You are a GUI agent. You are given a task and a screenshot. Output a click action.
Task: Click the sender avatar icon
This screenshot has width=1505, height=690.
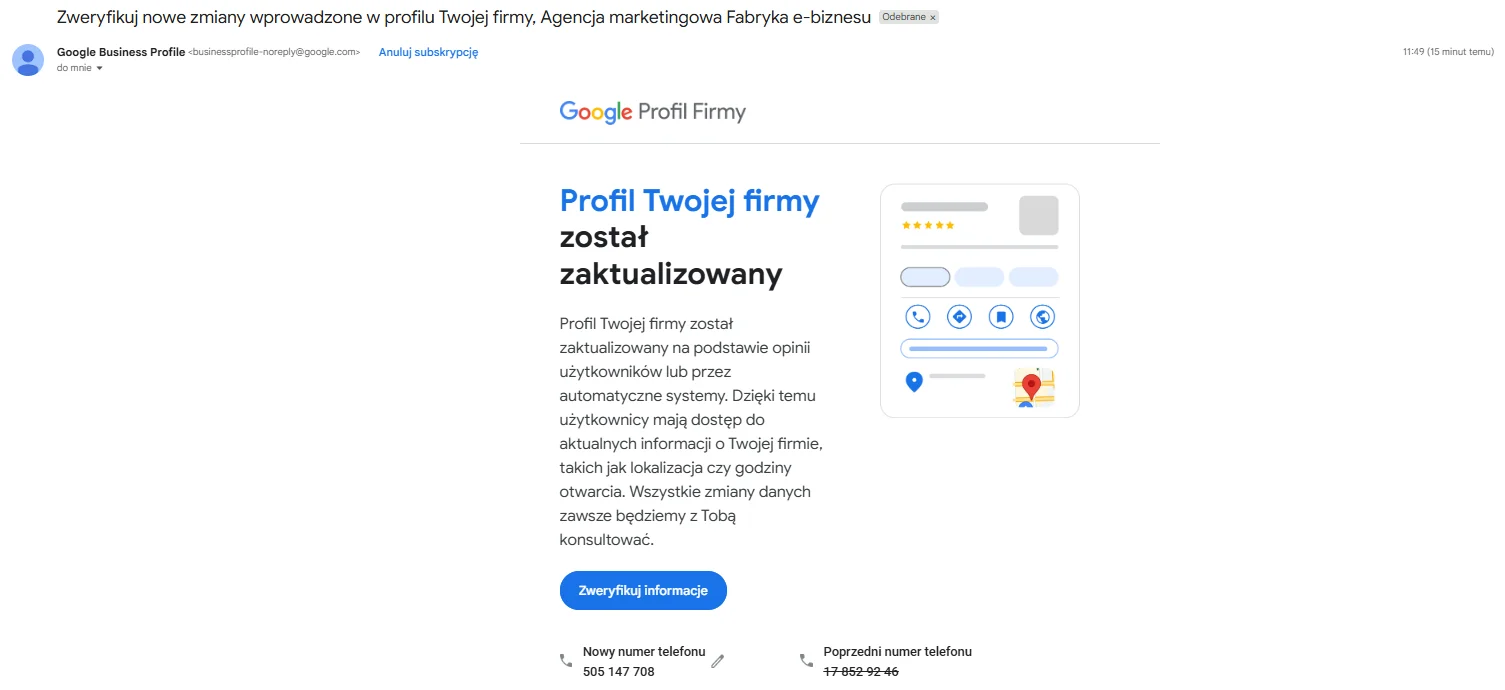click(28, 60)
